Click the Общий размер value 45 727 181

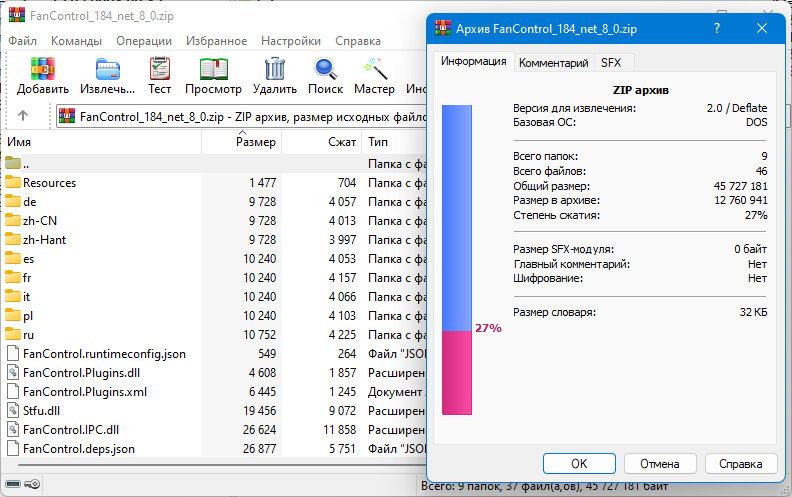click(x=740, y=186)
